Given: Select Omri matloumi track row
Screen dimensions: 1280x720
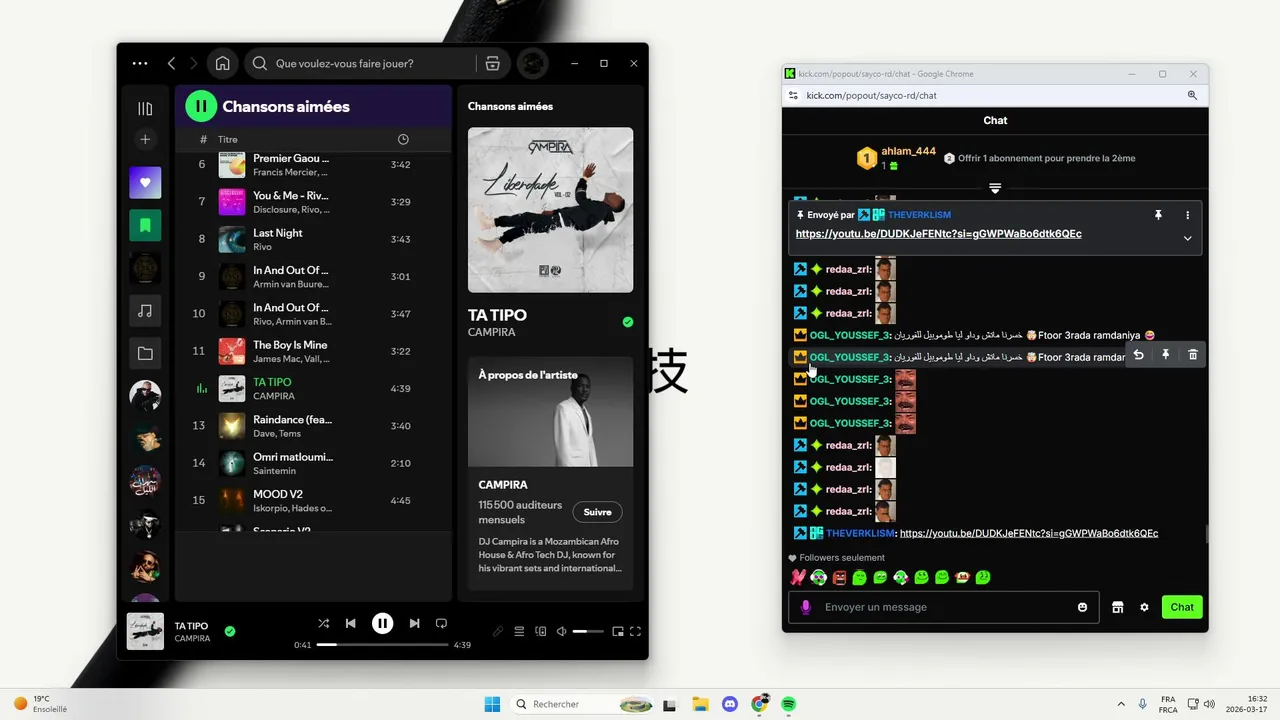Looking at the screenshot, I should tap(313, 463).
